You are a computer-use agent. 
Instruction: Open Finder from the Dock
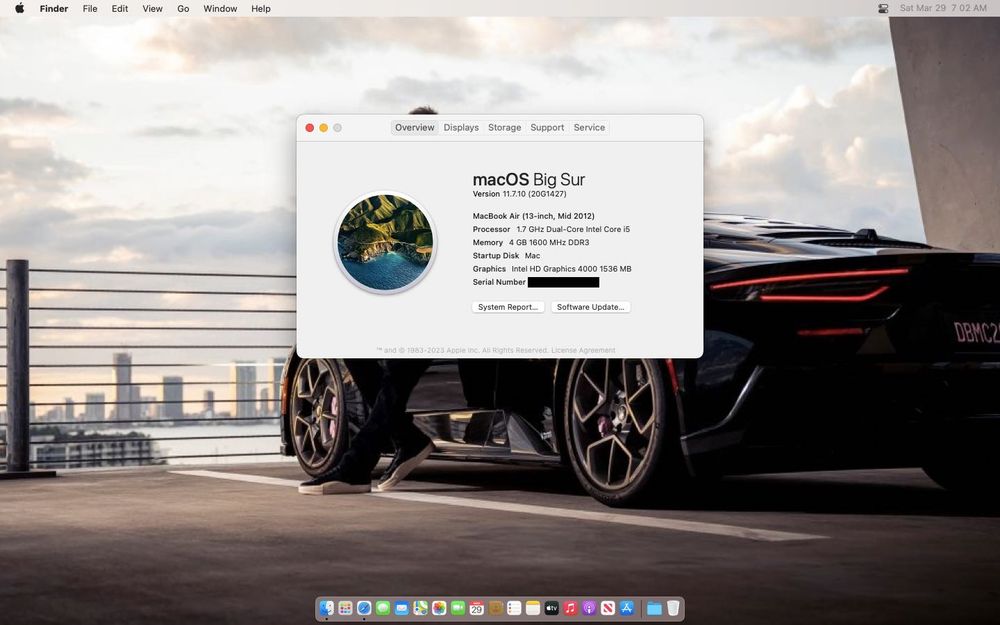click(327, 608)
